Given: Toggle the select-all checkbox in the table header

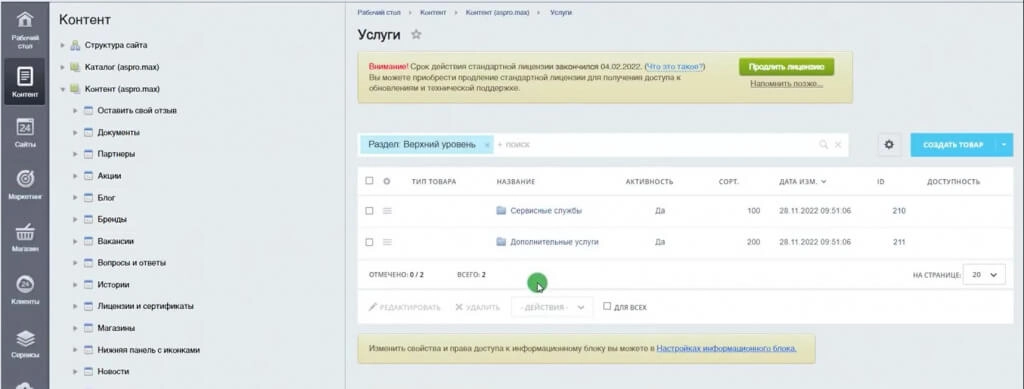Looking at the screenshot, I should (369, 181).
